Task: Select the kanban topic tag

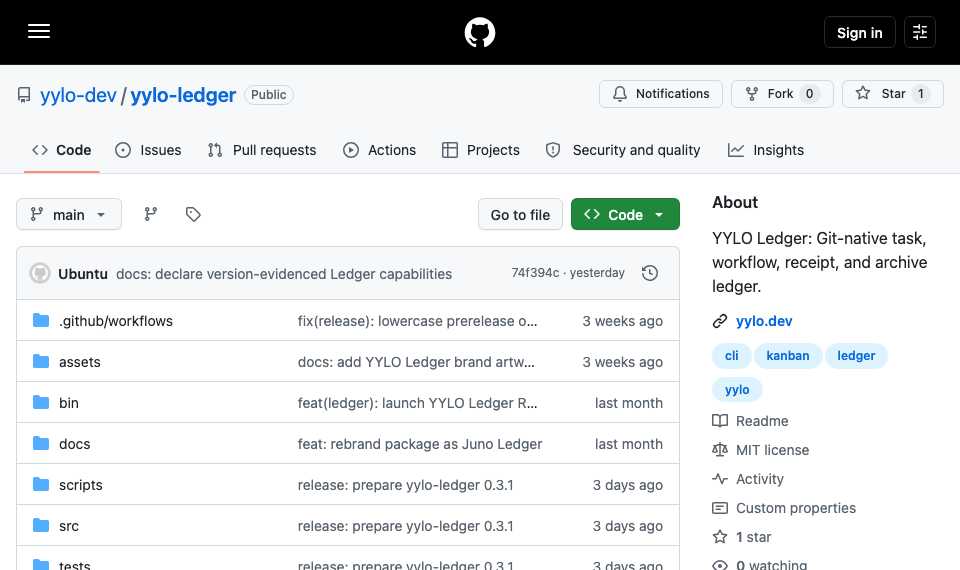Action: point(787,356)
